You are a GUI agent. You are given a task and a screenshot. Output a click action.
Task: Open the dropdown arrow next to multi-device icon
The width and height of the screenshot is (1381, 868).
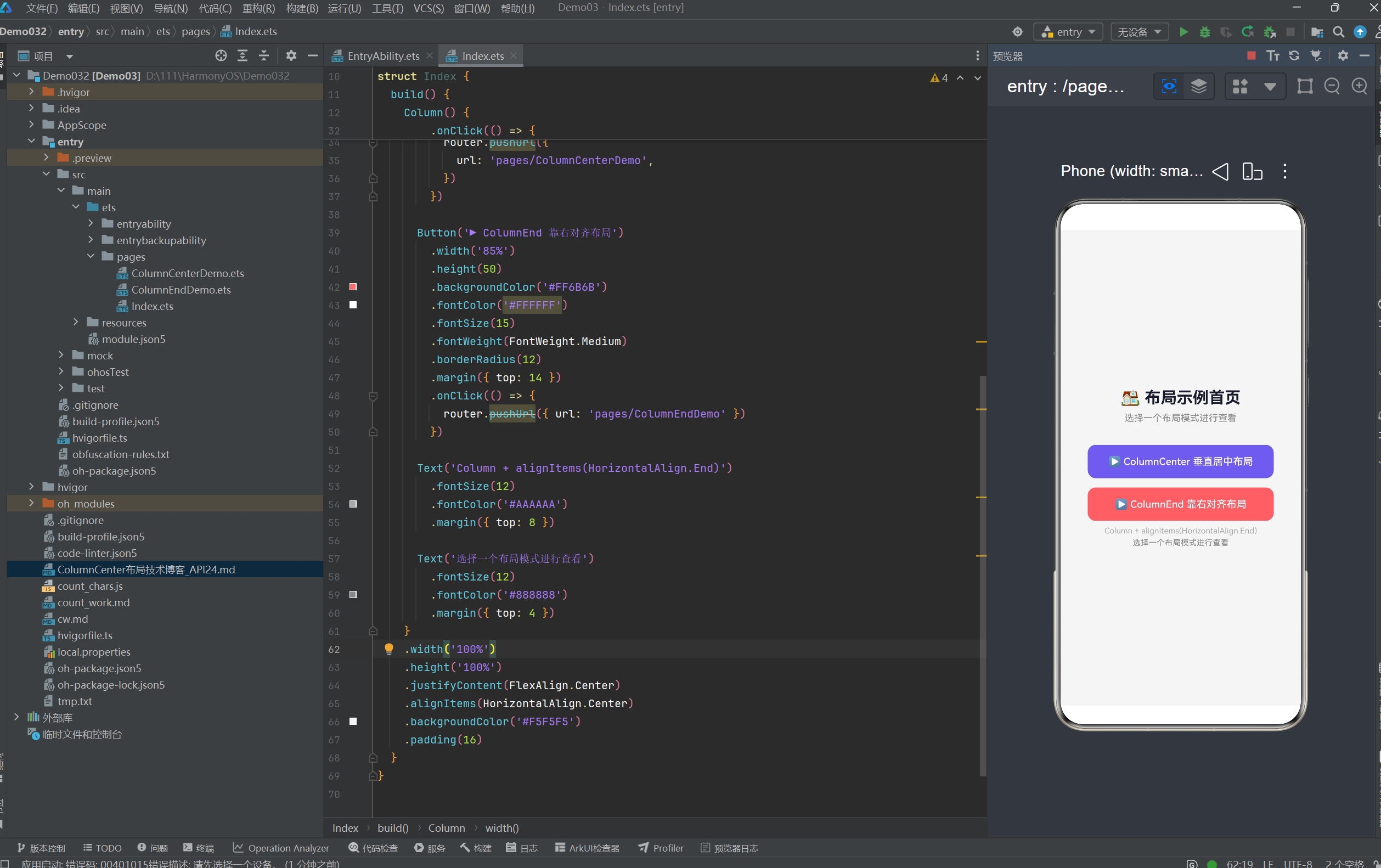1270,87
